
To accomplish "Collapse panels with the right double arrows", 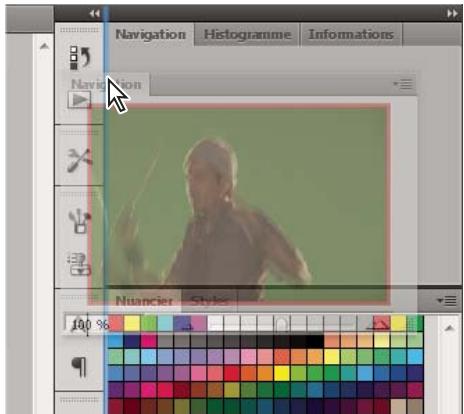I will point(452,14).
